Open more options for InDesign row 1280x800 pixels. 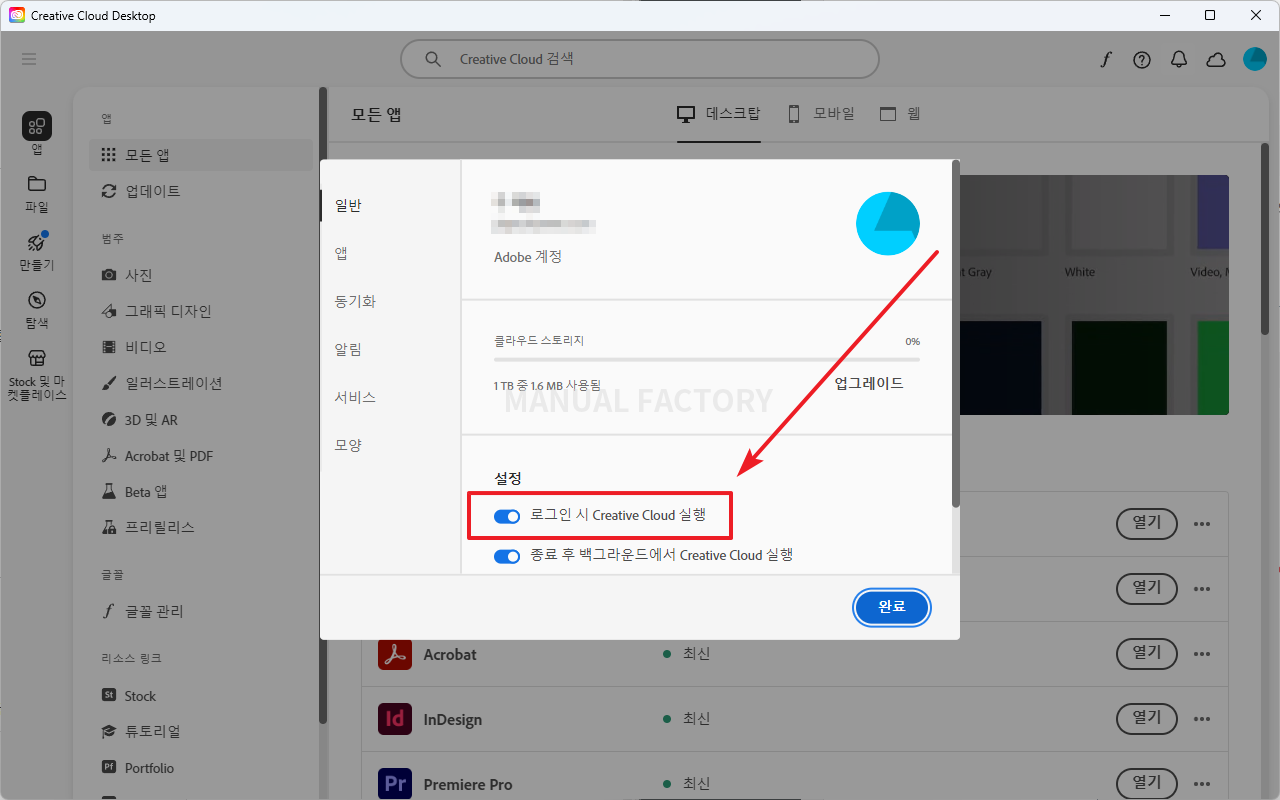(1202, 719)
